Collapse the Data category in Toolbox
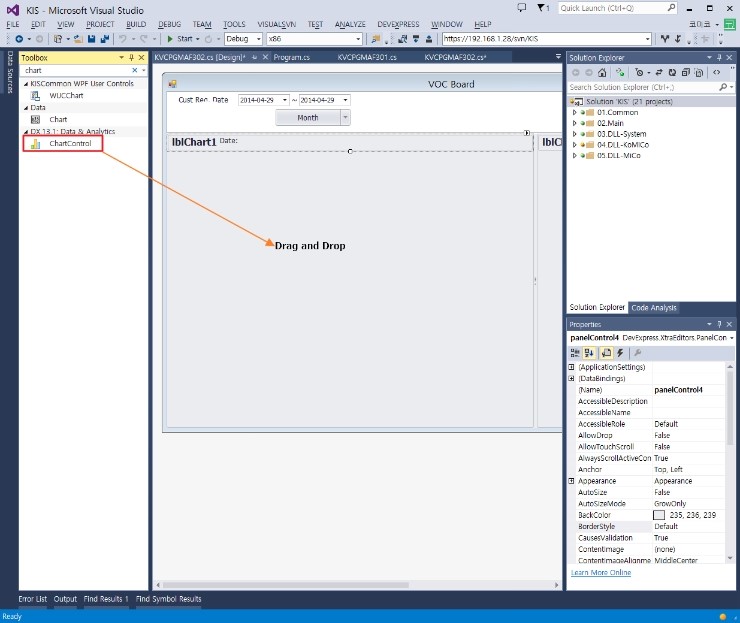 27,107
